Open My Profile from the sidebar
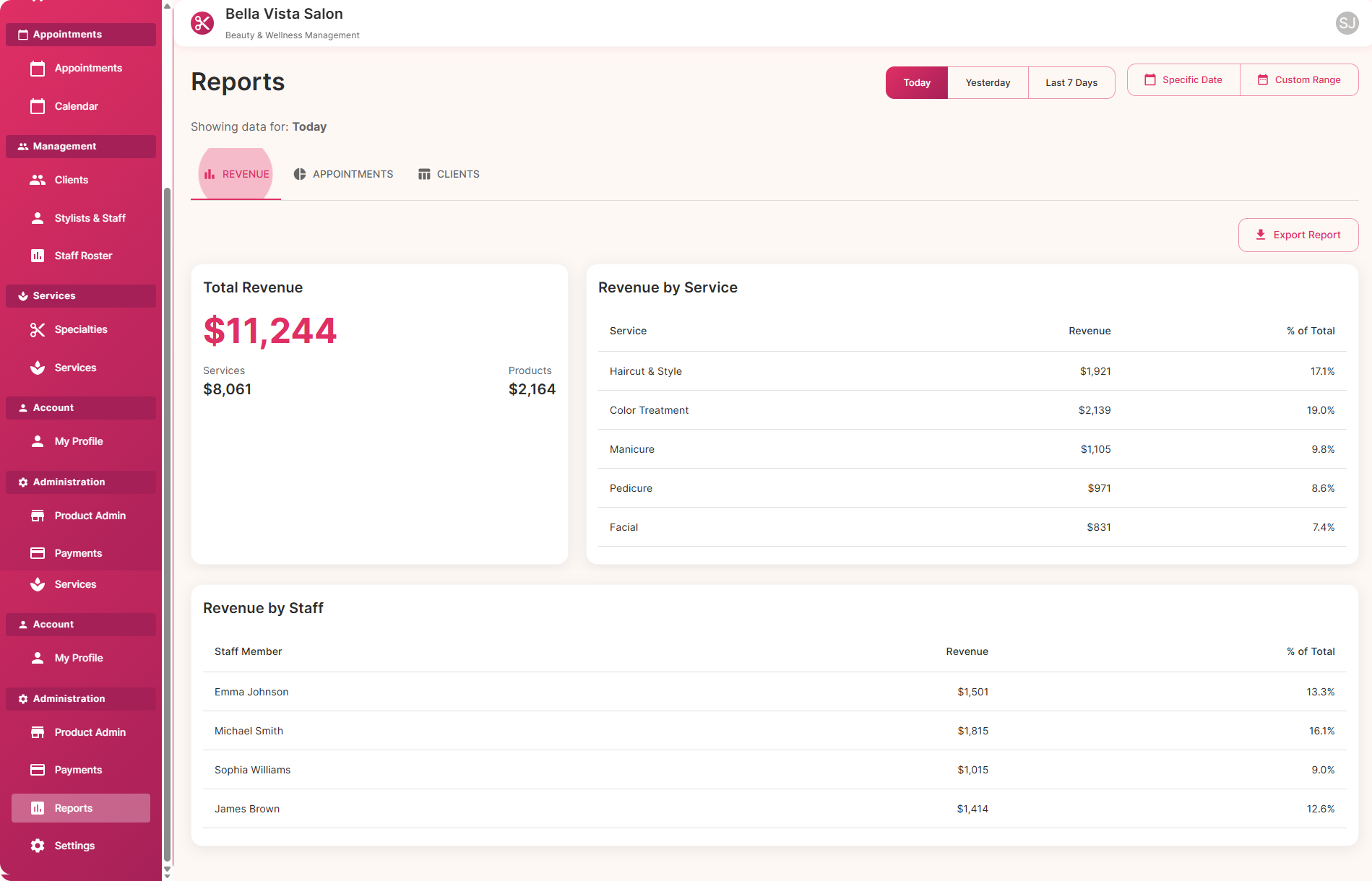Viewport: 1372px width, 881px height. coord(79,441)
